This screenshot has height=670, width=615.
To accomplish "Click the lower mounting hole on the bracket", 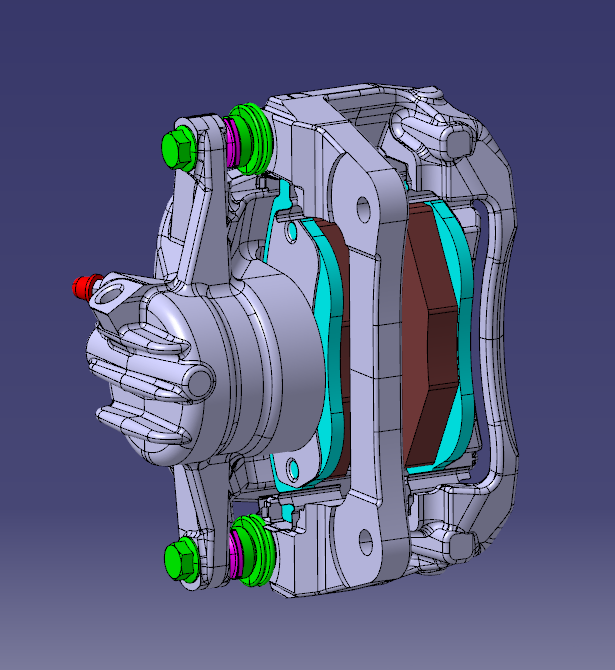I will point(366,542).
